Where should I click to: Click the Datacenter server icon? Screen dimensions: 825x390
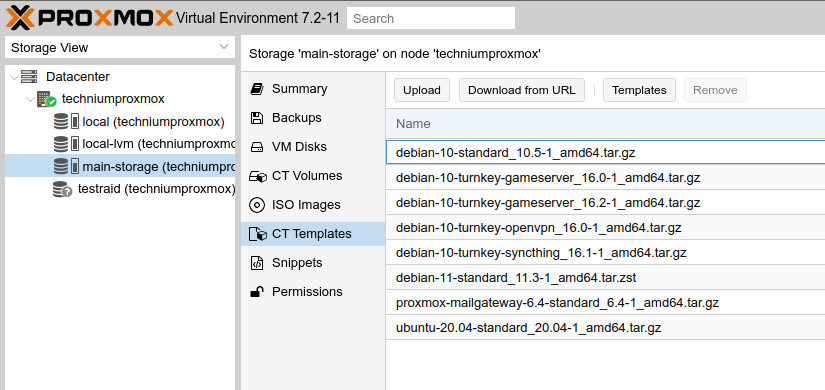pyautogui.click(x=29, y=77)
